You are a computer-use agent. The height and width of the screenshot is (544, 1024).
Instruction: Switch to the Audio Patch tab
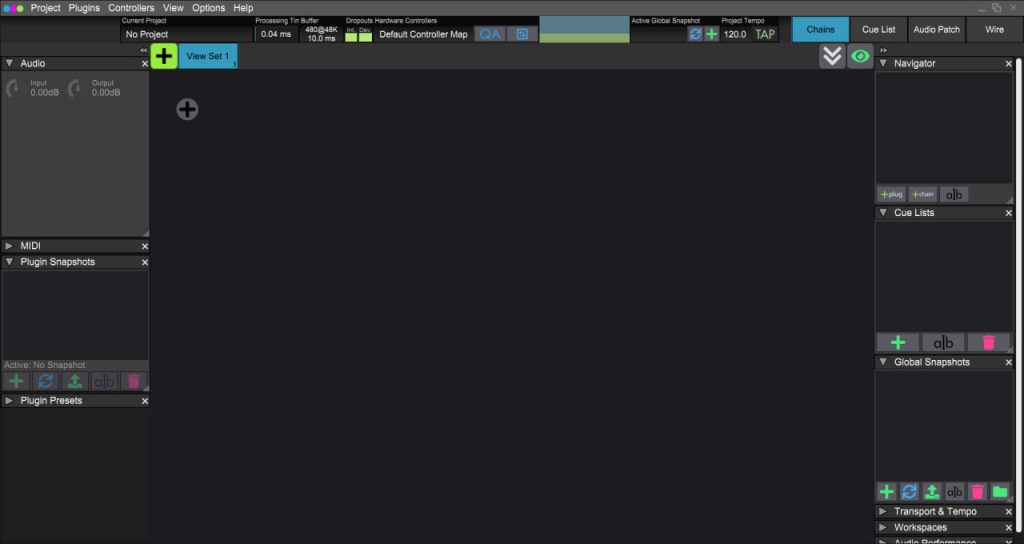click(937, 30)
